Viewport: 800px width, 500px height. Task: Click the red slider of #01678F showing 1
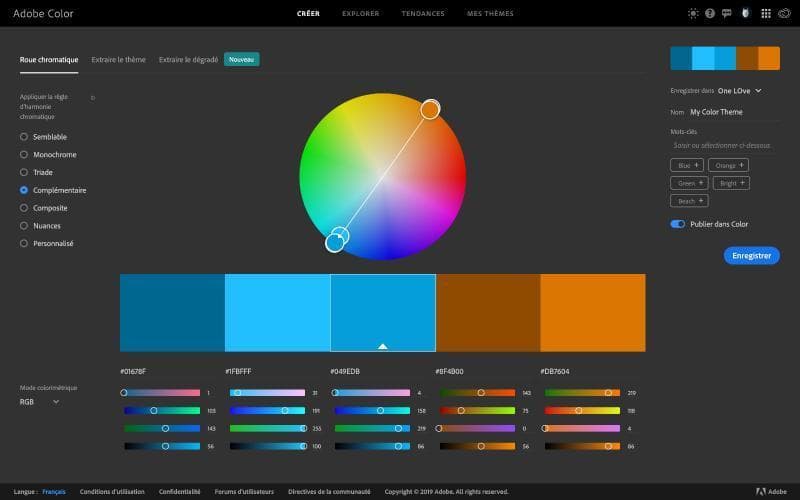[162, 393]
